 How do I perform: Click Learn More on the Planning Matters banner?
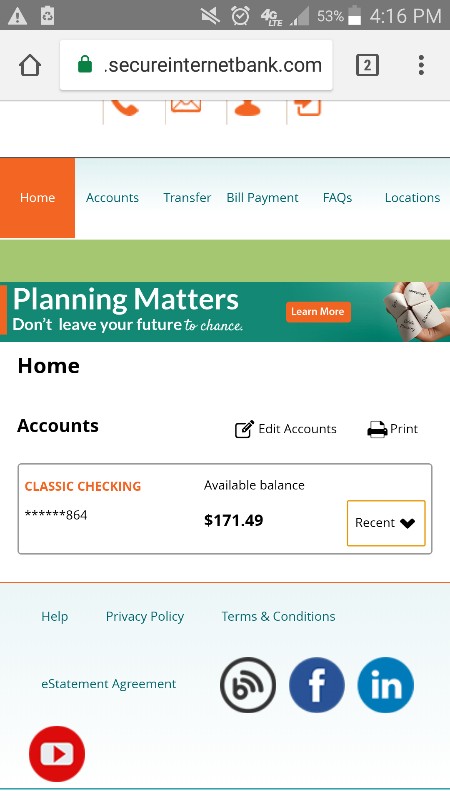[x=318, y=312]
